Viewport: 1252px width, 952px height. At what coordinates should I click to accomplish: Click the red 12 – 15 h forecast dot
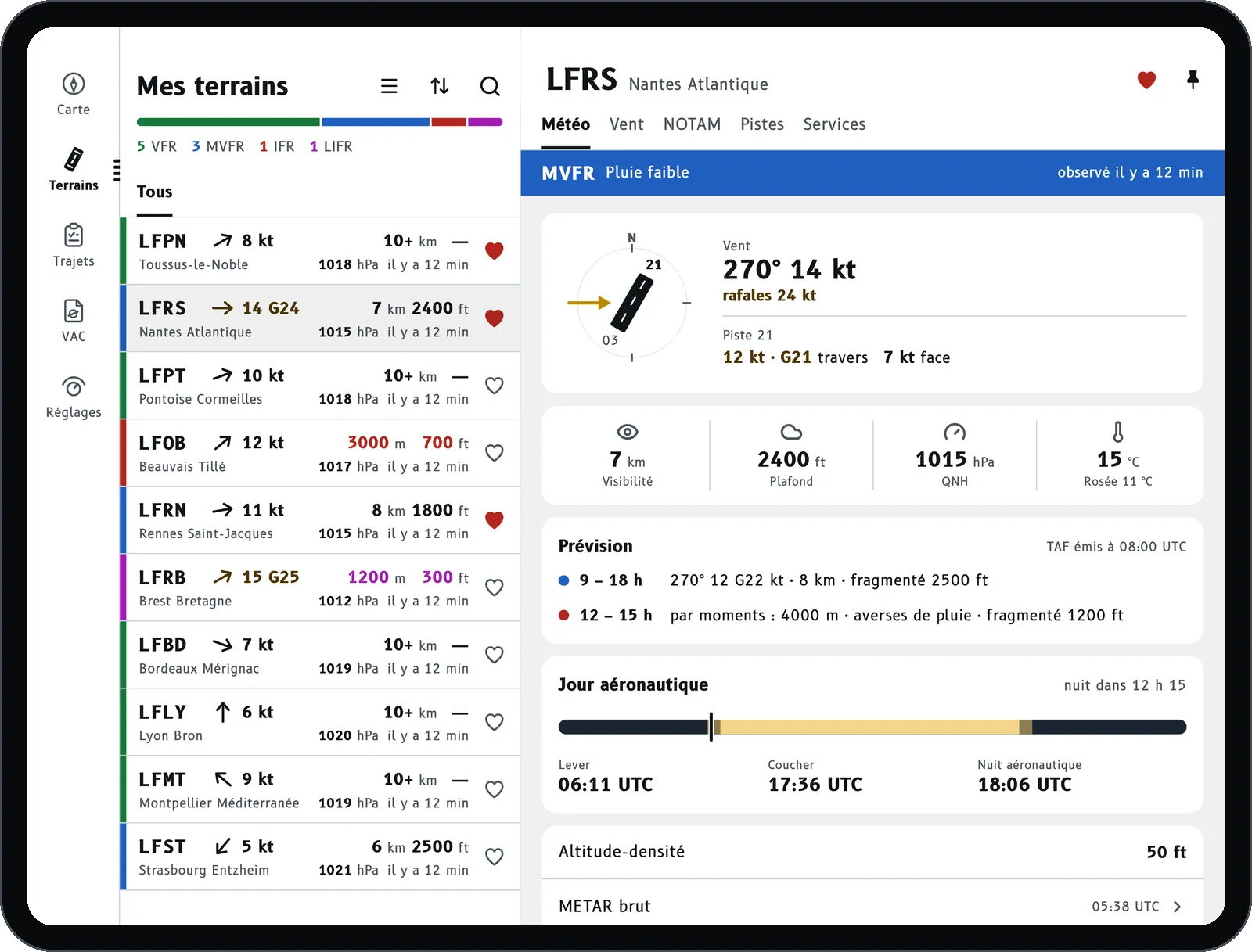pyautogui.click(x=563, y=615)
